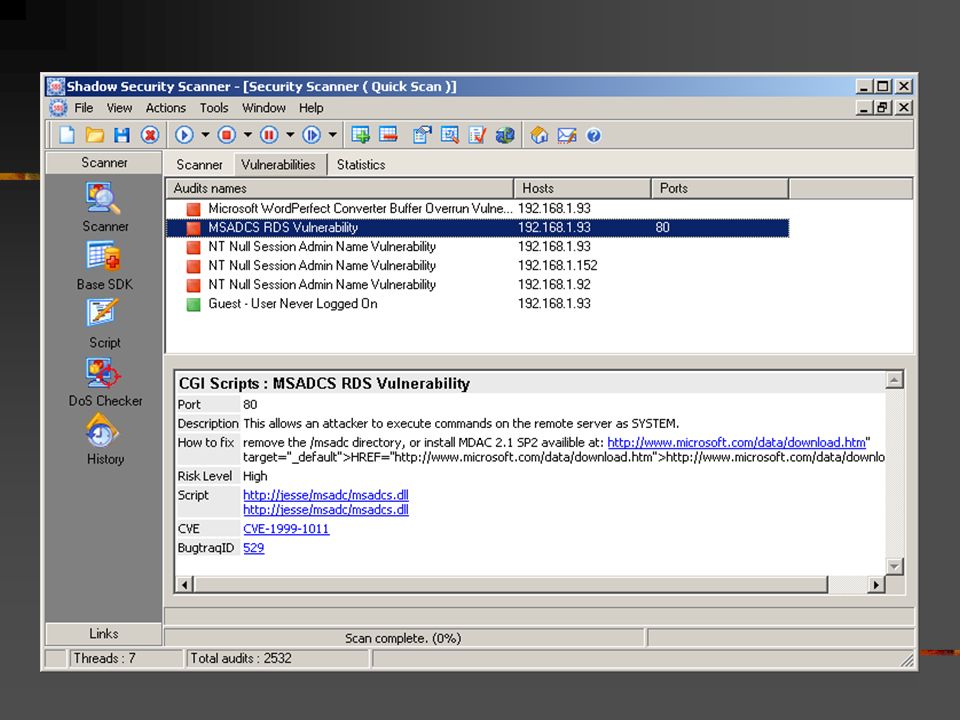The height and width of the screenshot is (720, 960).
Task: Open the Help menu
Action: 311,108
